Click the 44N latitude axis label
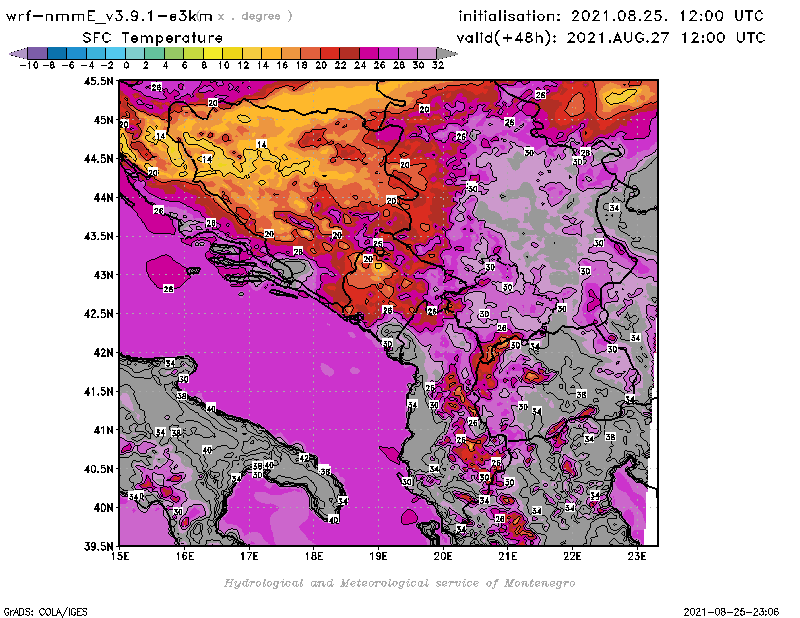Screen dimensions: 800x618 (104, 197)
